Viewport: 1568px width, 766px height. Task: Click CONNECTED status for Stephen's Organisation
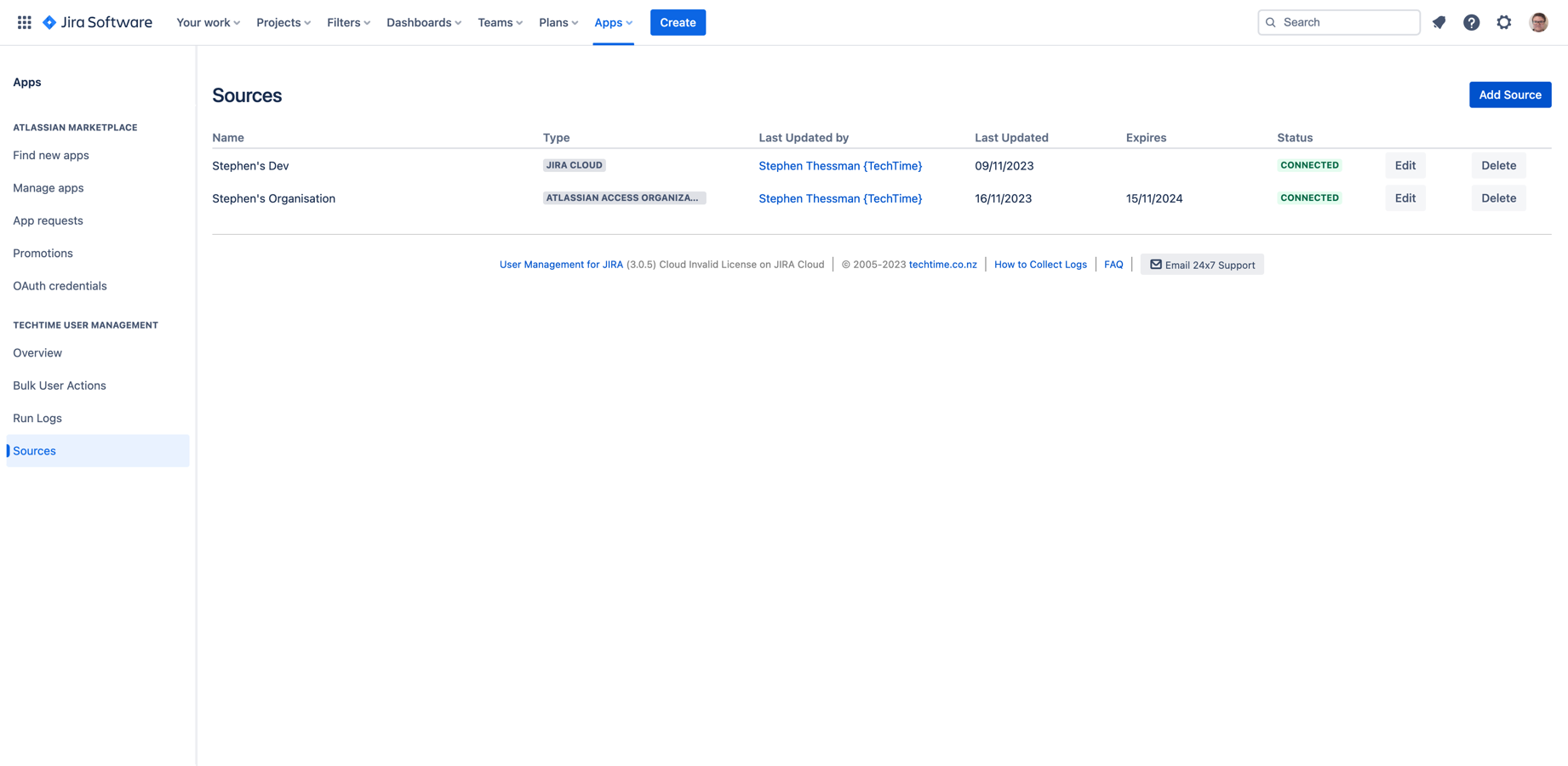point(1309,197)
